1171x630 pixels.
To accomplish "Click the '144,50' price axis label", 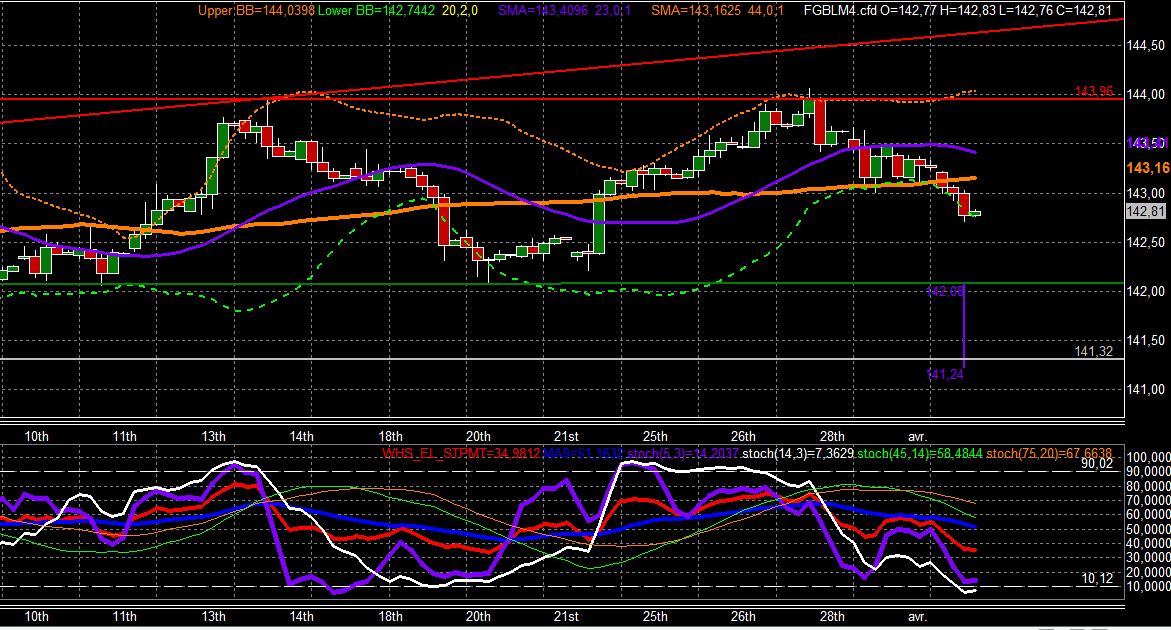I will (x=1146, y=46).
